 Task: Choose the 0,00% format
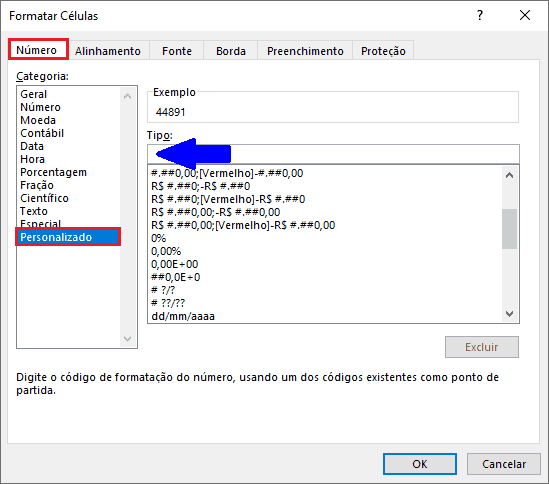coord(325,251)
